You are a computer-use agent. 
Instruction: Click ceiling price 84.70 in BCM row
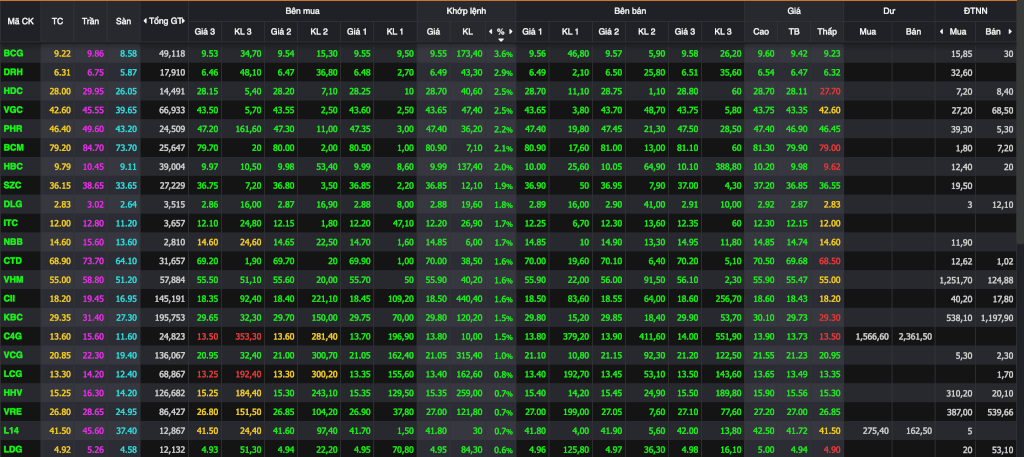coord(93,148)
